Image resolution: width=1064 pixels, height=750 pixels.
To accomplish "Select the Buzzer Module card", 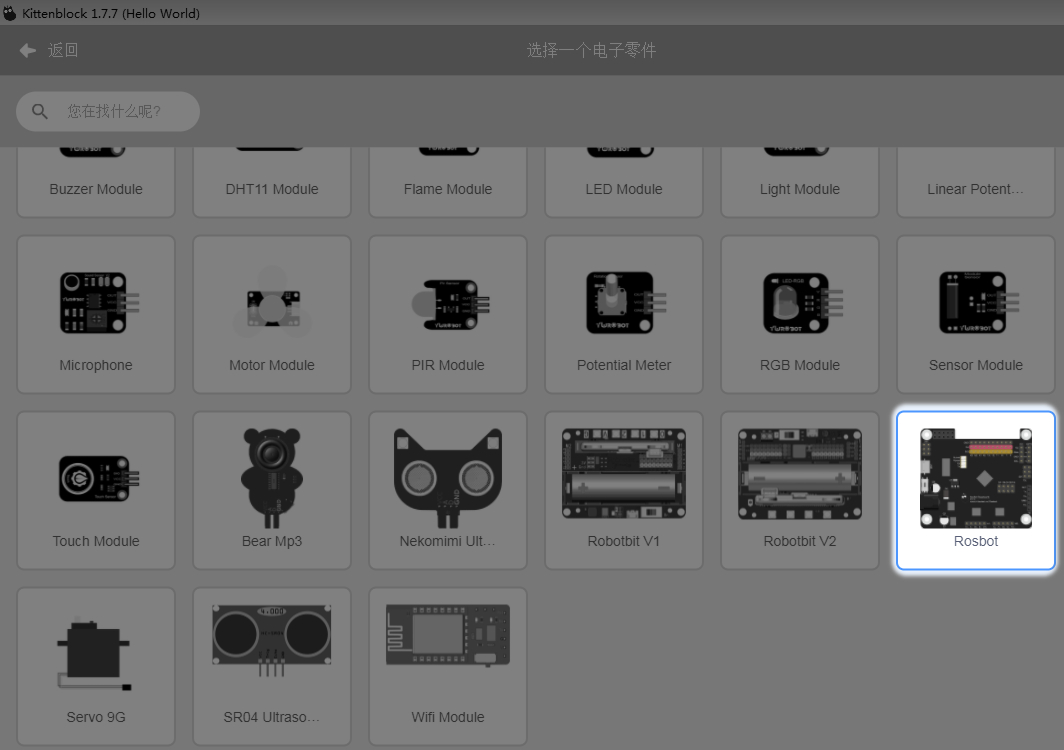I will [96, 182].
